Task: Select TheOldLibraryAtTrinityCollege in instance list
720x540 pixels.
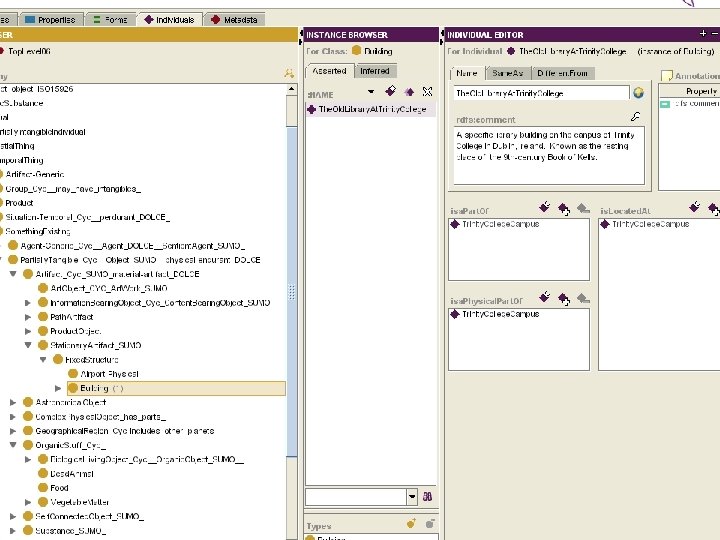Action: (x=371, y=109)
